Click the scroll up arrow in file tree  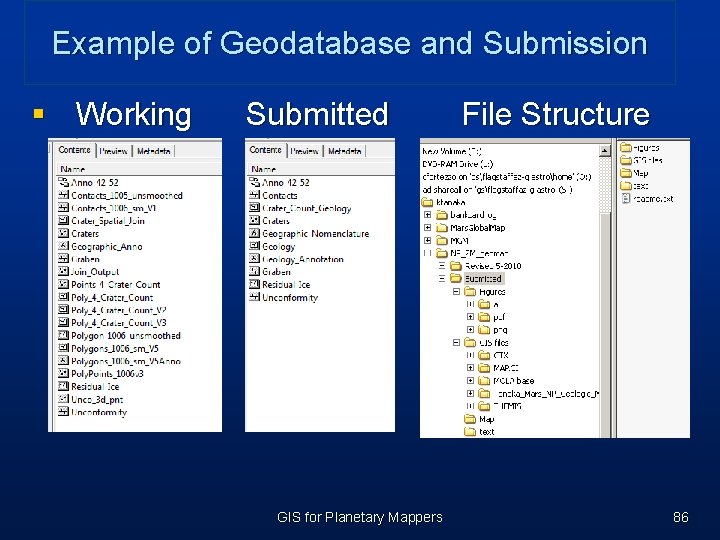point(605,150)
